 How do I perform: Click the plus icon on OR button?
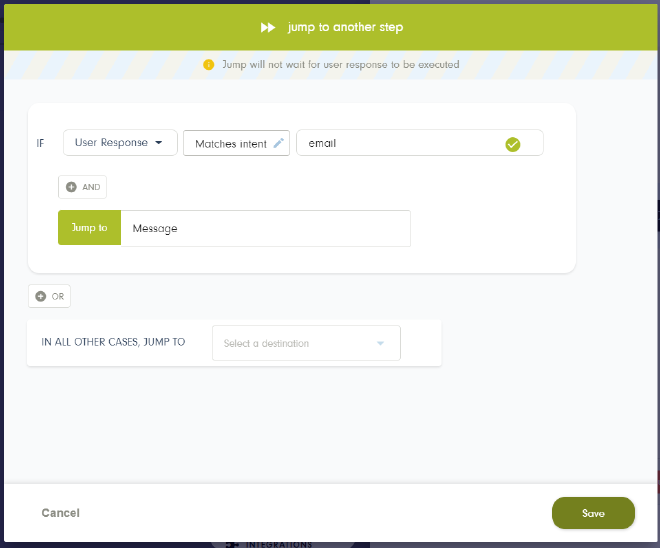pyautogui.click(x=40, y=296)
